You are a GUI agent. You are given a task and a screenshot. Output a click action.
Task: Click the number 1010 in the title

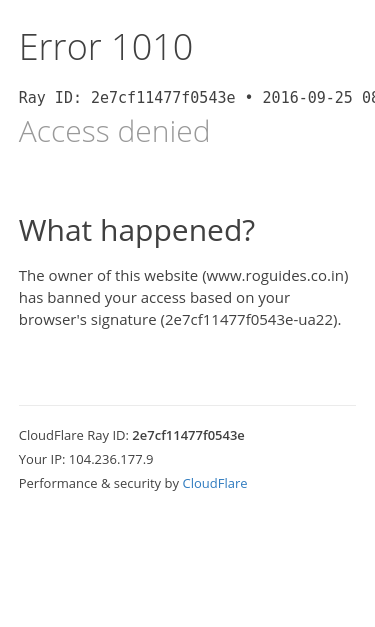(x=153, y=47)
